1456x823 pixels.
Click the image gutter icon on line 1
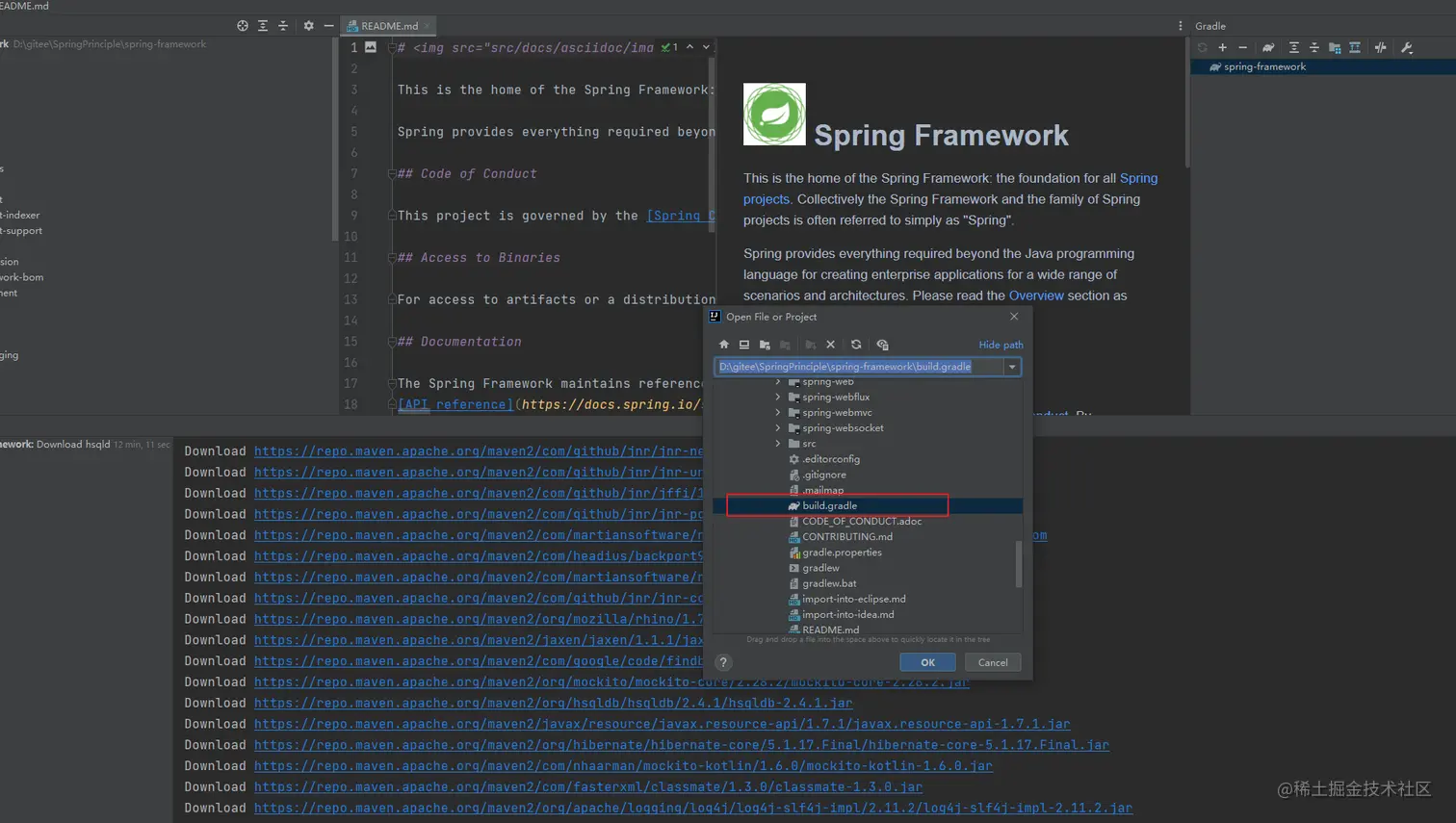click(371, 47)
